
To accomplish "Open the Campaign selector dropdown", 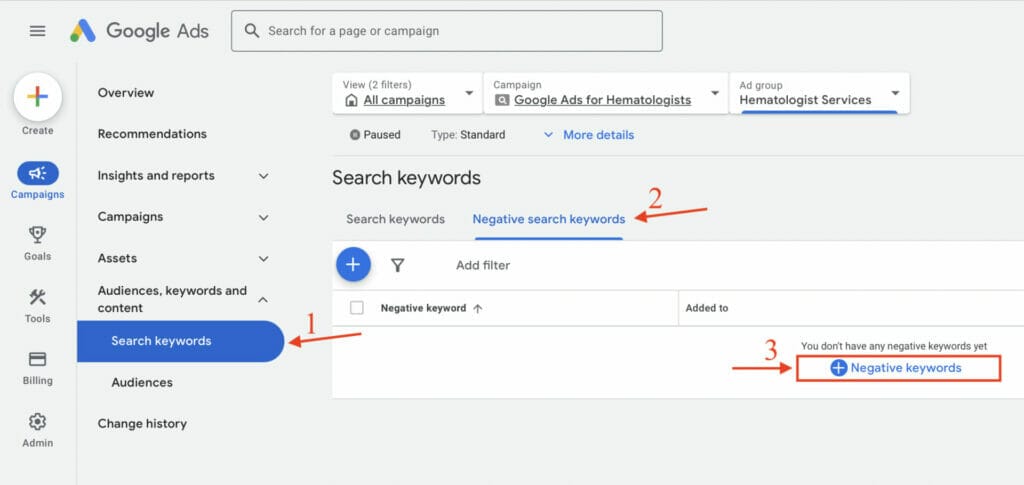I will coord(605,93).
